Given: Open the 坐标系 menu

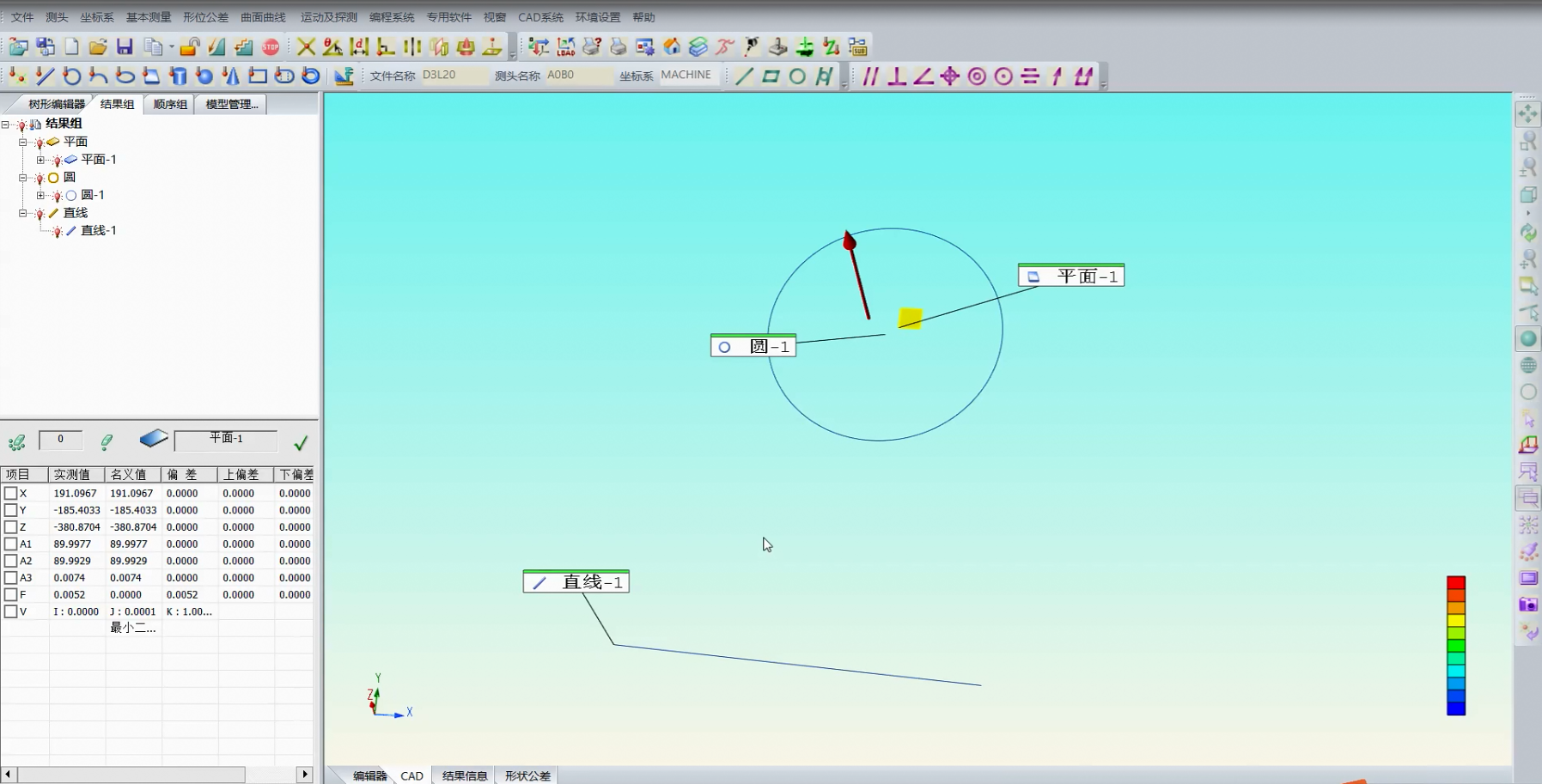Looking at the screenshot, I should 97,17.
